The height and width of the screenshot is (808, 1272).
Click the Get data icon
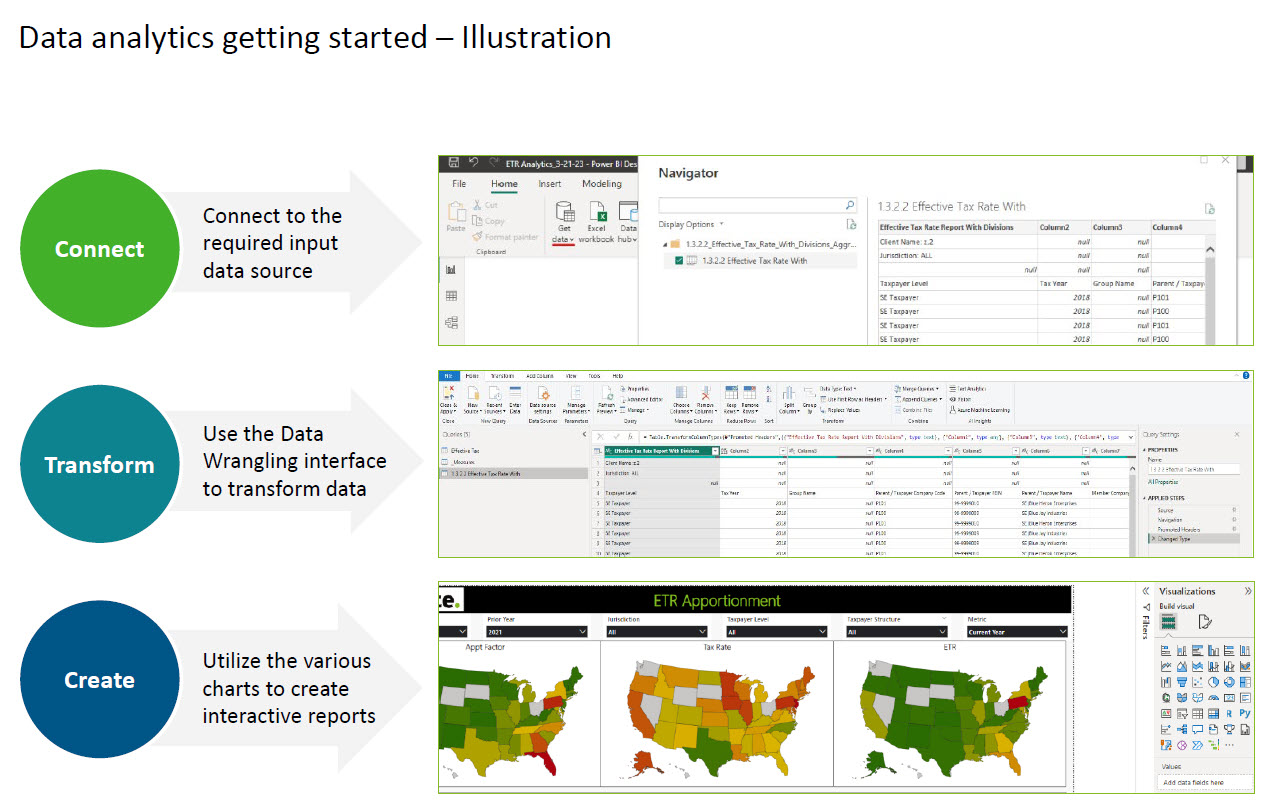point(564,213)
